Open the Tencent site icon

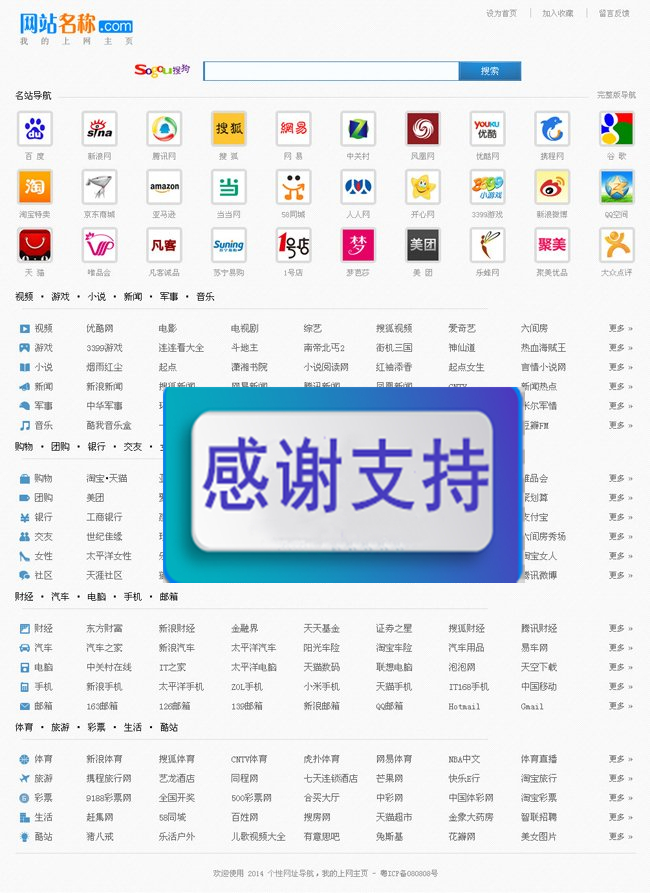tap(164, 129)
